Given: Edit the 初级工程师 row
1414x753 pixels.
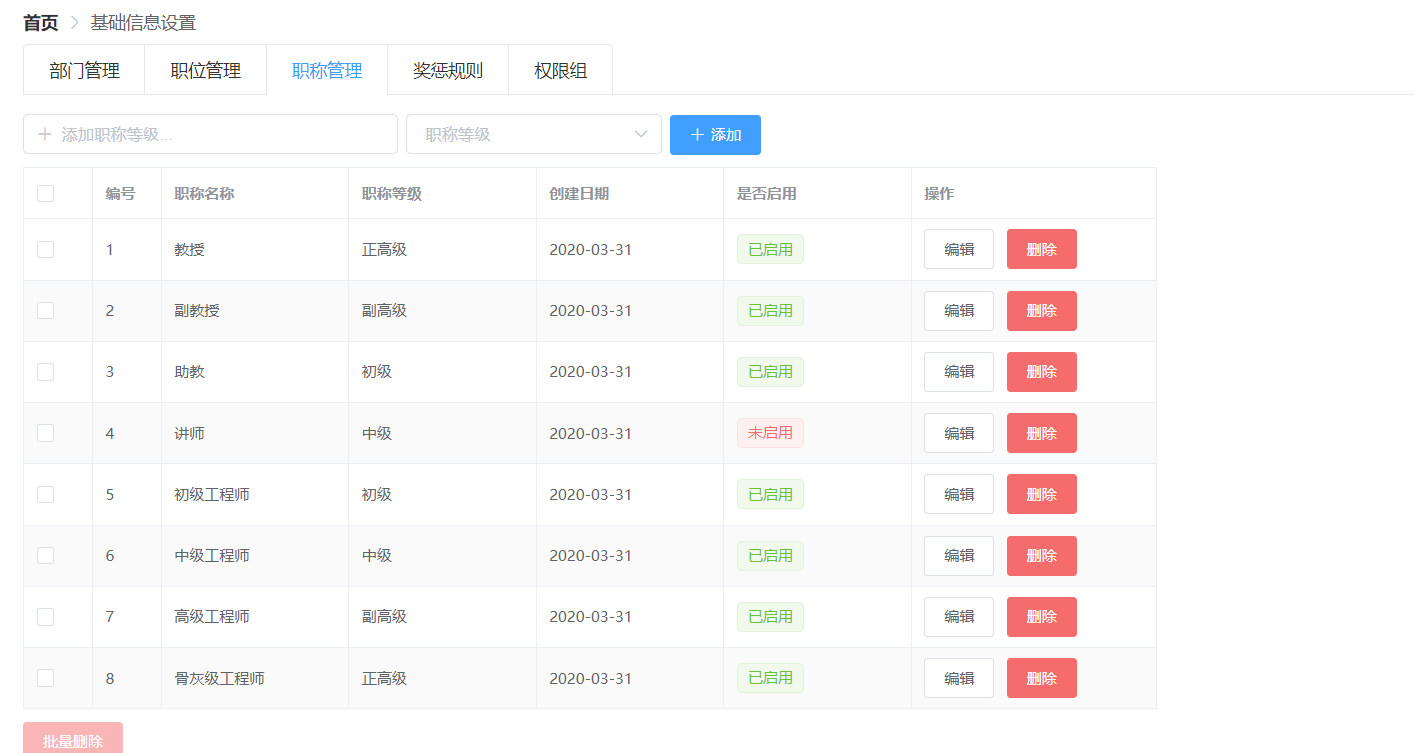Looking at the screenshot, I should click(959, 494).
